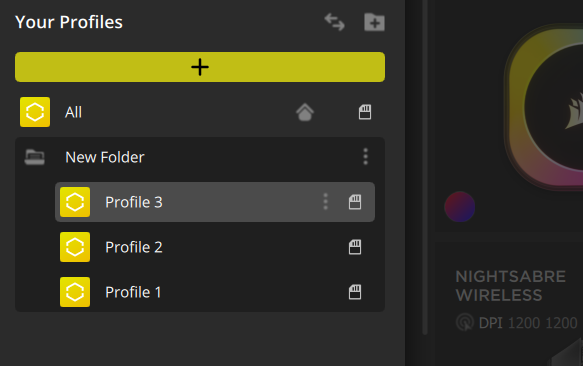Add a new profile with yellow plus button
Image resolution: width=583 pixels, height=366 pixels.
click(x=200, y=67)
